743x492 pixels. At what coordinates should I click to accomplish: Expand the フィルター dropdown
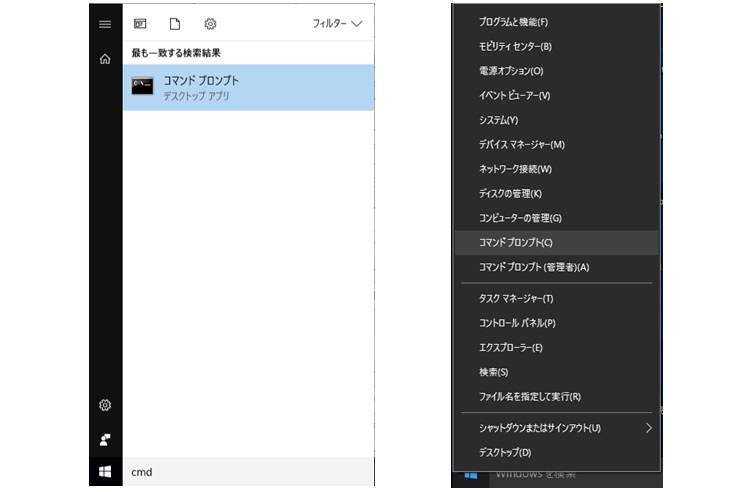coord(337,23)
